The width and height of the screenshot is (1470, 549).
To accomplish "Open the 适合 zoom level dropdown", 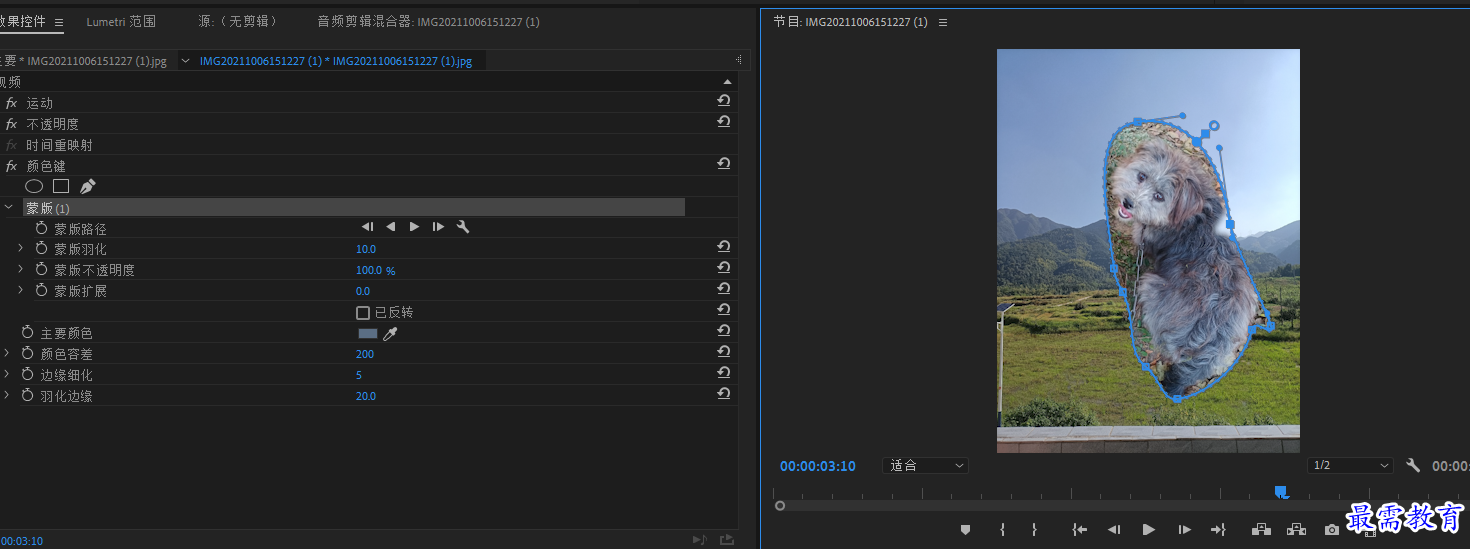I will (926, 466).
